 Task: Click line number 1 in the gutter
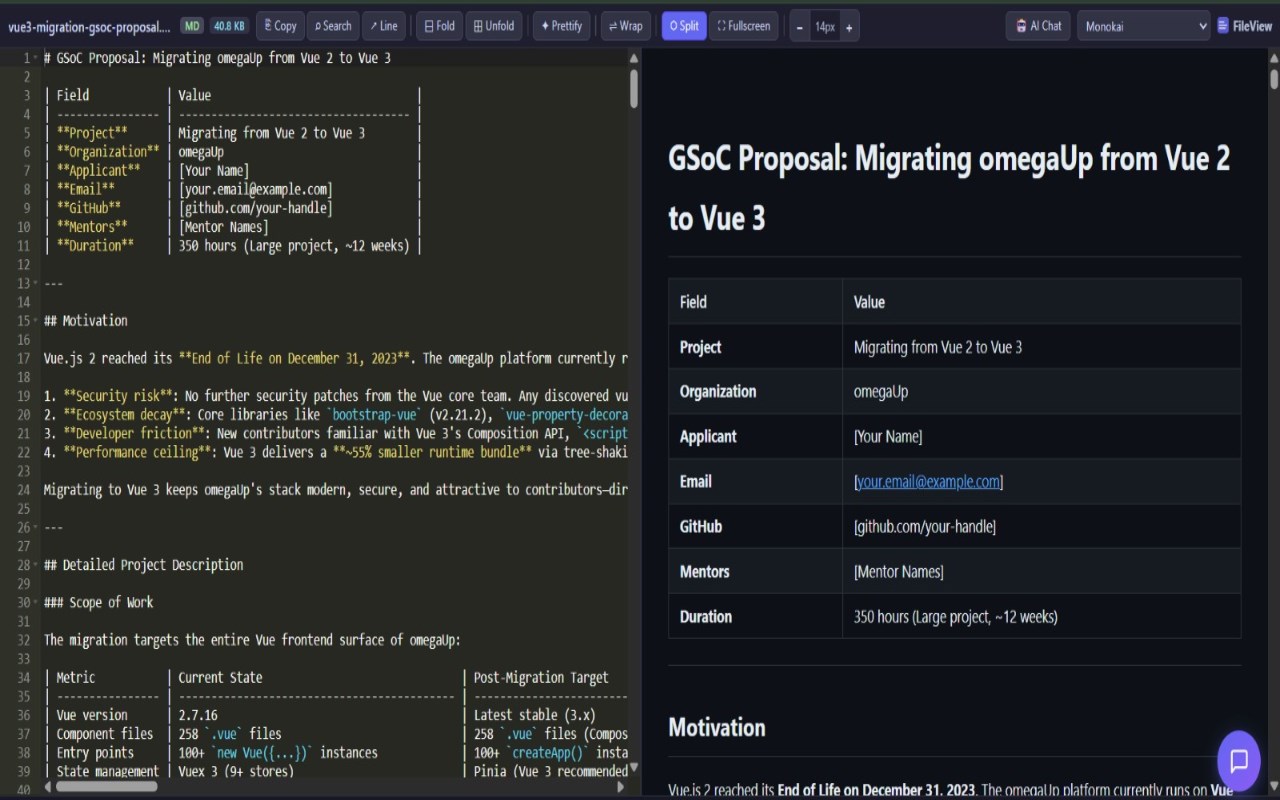coord(26,58)
